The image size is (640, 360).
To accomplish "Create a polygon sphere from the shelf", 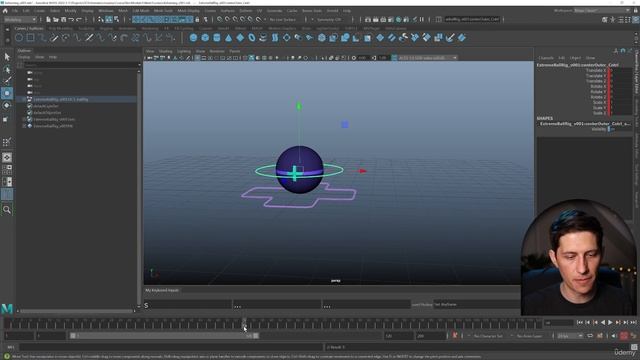I will coord(193,38).
